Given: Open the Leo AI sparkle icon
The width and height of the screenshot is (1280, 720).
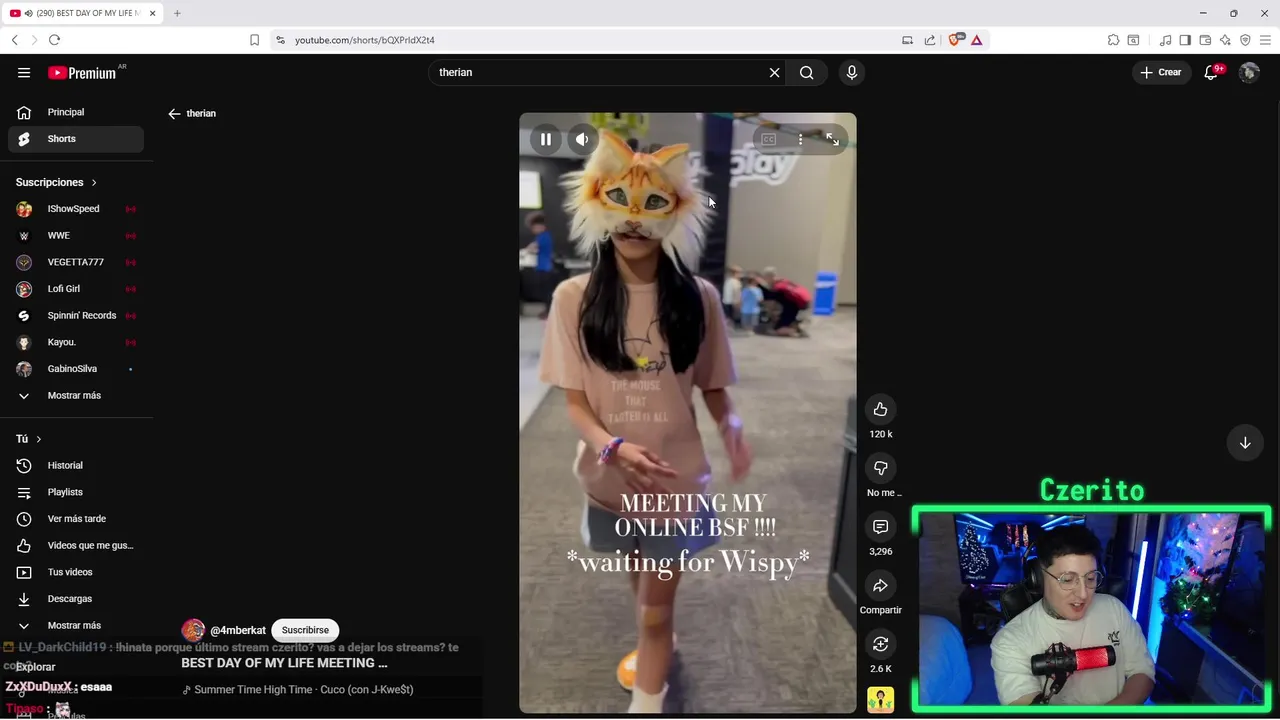Looking at the screenshot, I should [1225, 40].
